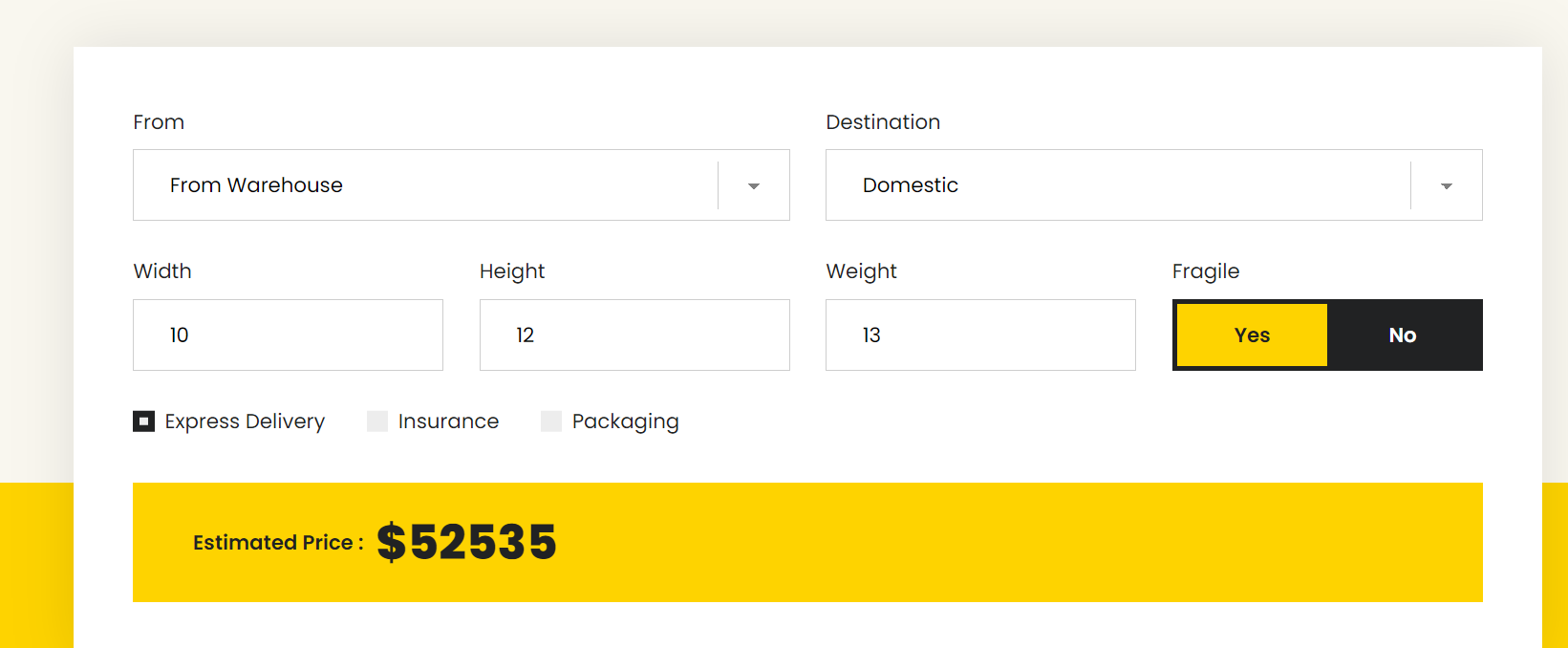This screenshot has height=648, width=1568.
Task: Focus the Width input field
Action: coord(288,335)
